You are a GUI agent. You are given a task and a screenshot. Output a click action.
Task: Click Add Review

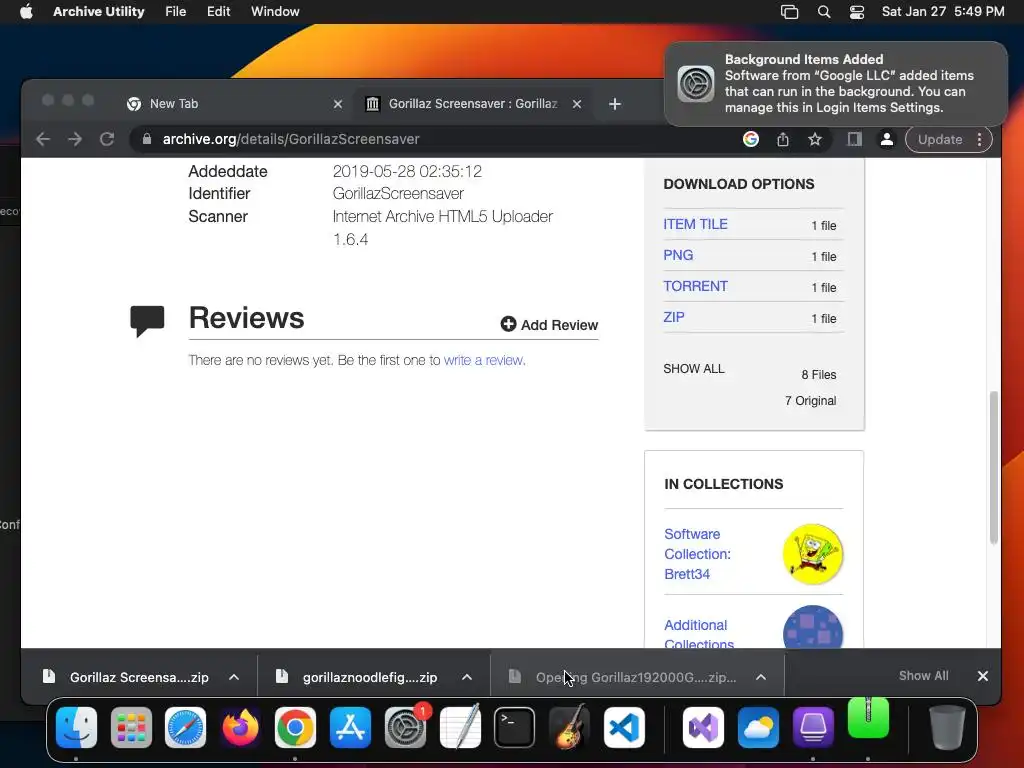549,325
